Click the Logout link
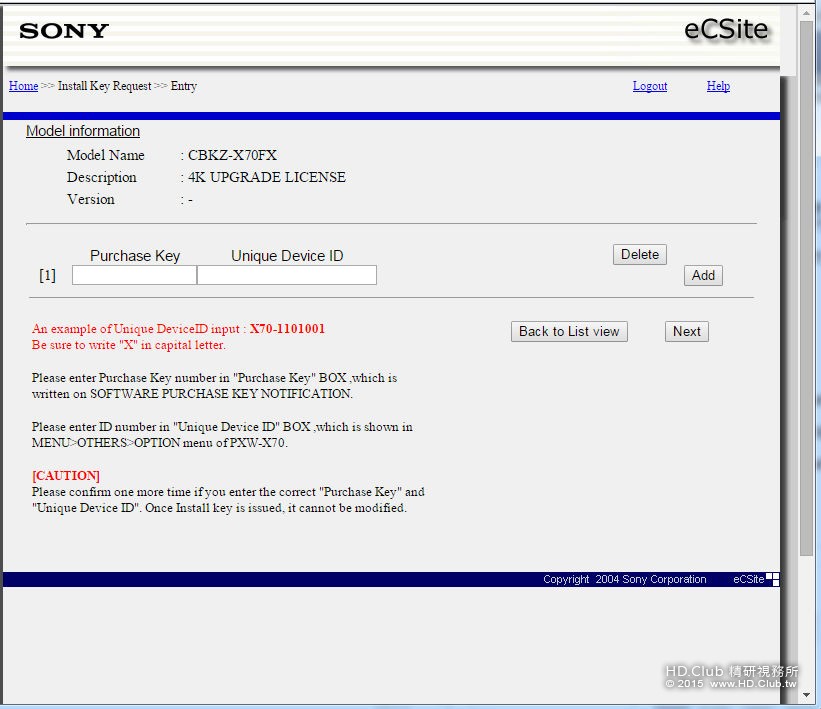Screen dimensions: 821x709 (x=650, y=86)
